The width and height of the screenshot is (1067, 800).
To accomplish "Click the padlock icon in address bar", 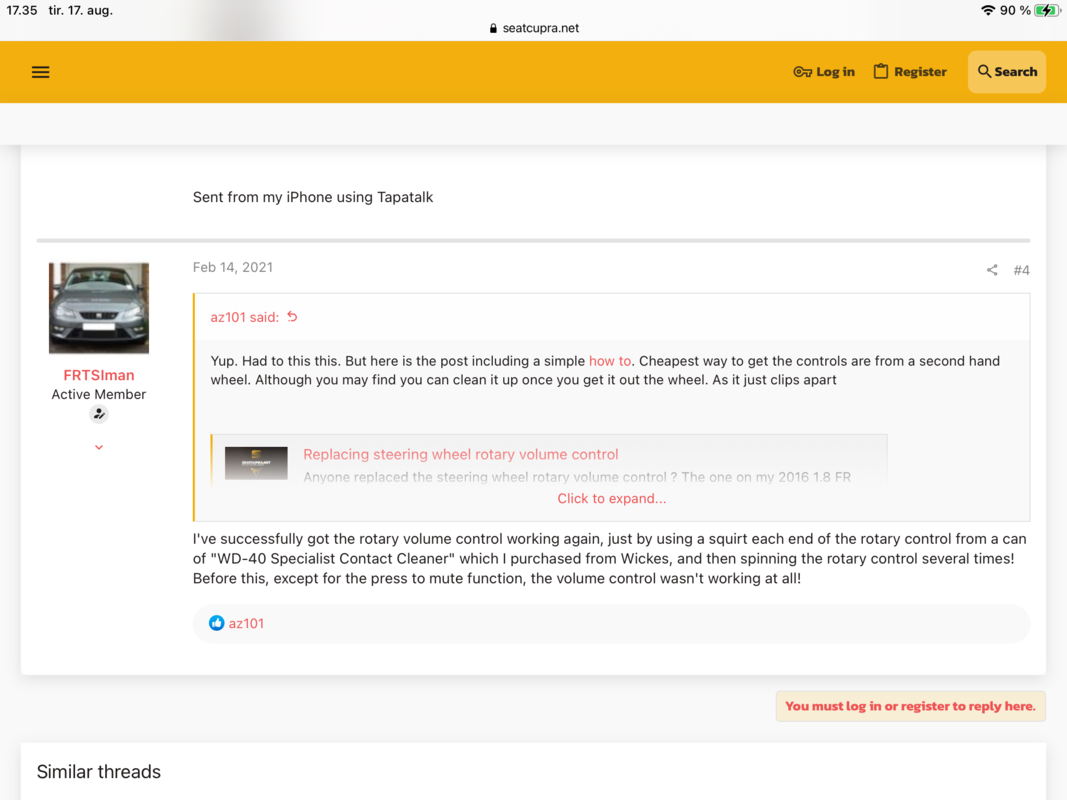I will pyautogui.click(x=493, y=28).
